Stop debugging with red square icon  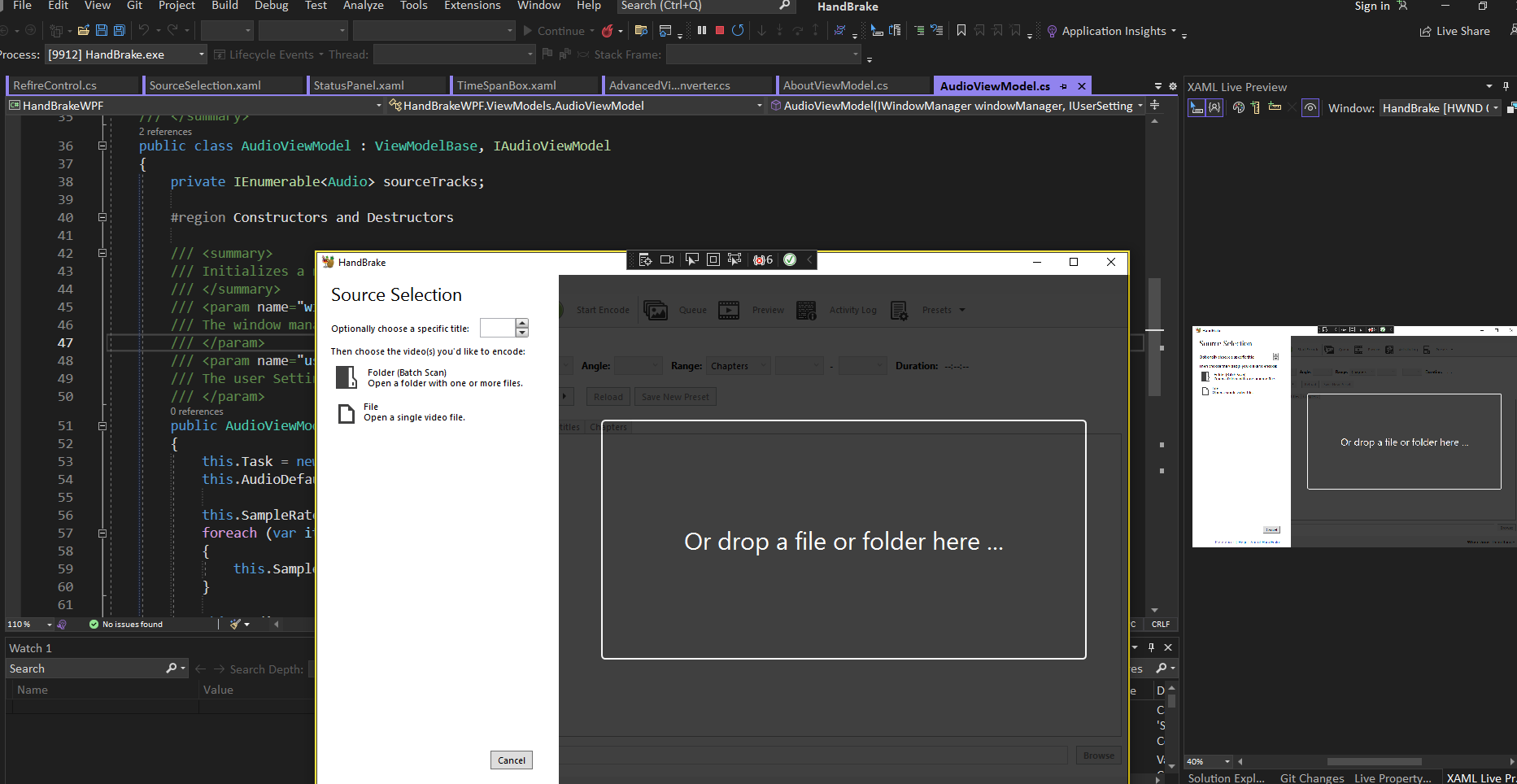click(720, 30)
